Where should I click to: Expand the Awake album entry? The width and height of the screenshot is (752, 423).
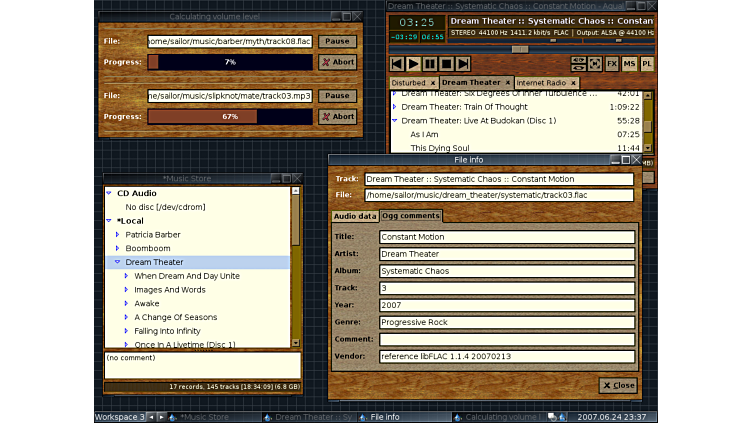point(127,303)
